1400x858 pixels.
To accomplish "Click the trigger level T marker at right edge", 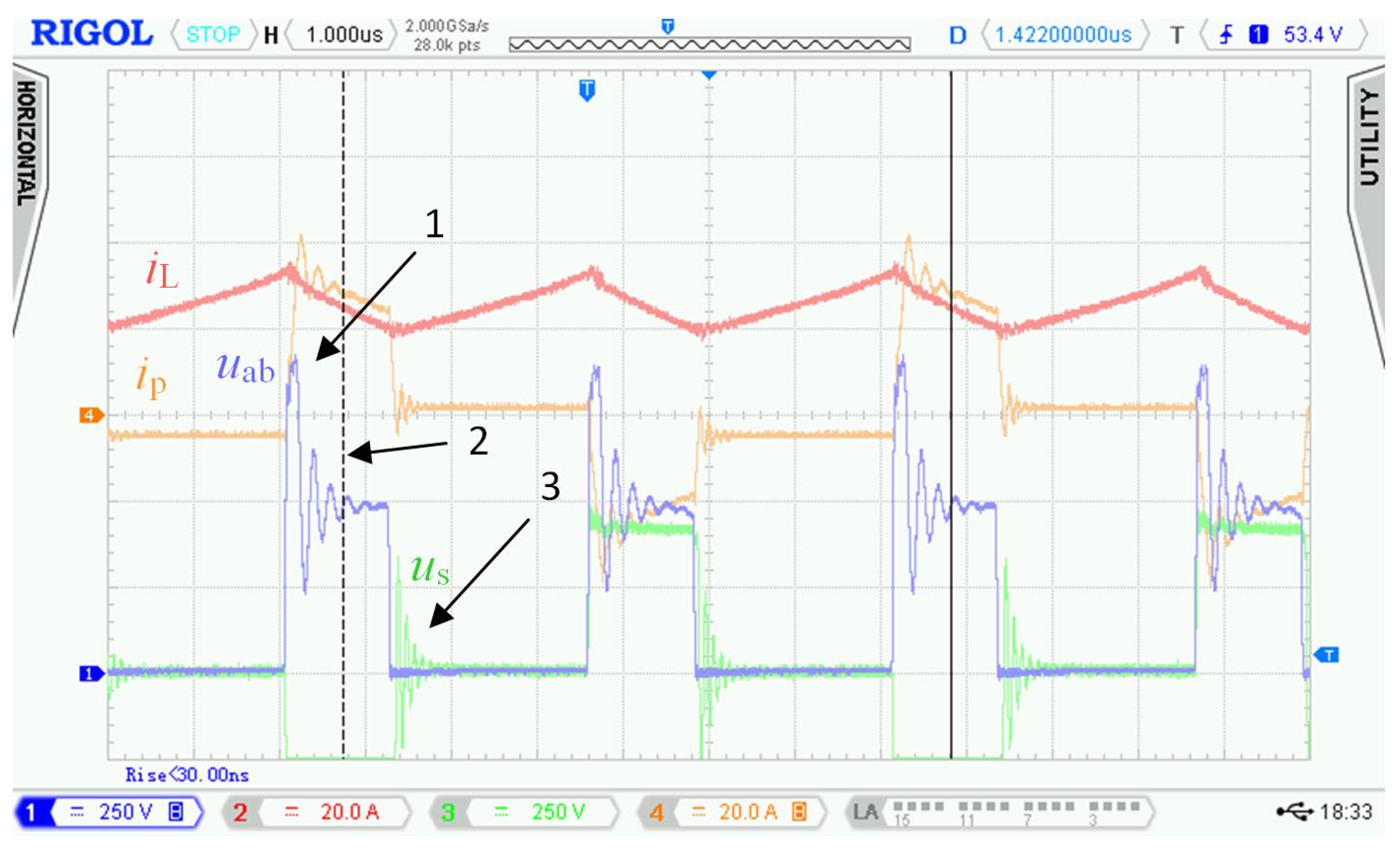I will 1328,655.
